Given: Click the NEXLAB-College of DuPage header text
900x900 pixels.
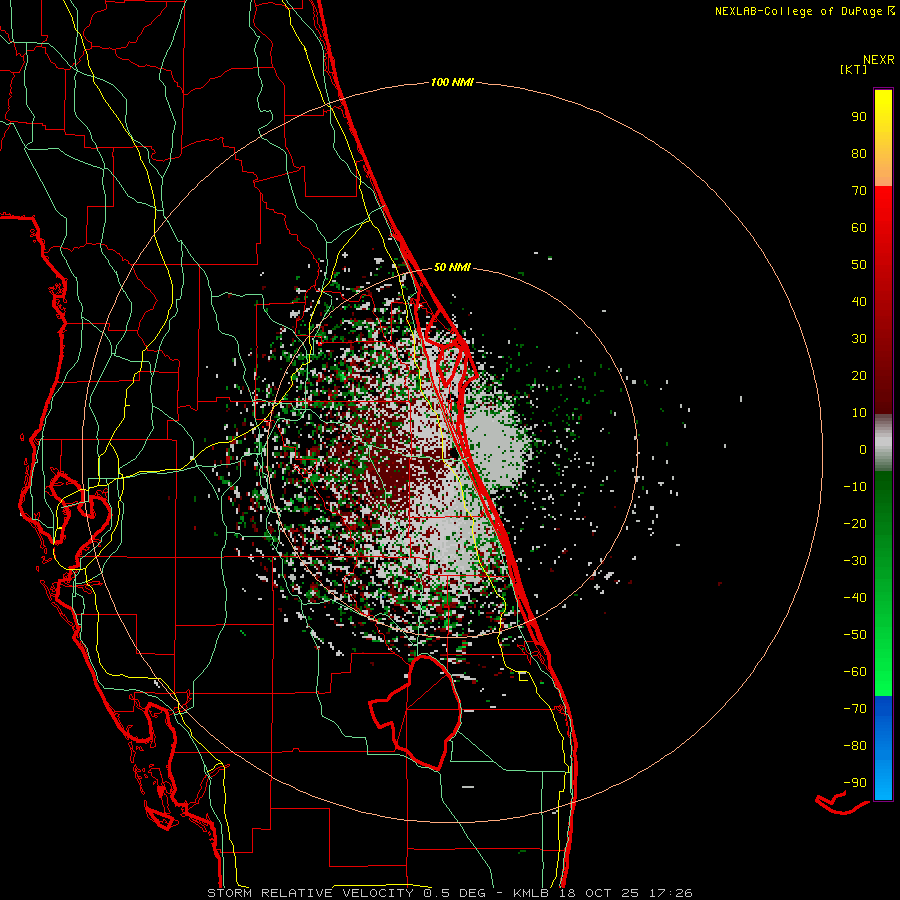Looking at the screenshot, I should point(804,11).
